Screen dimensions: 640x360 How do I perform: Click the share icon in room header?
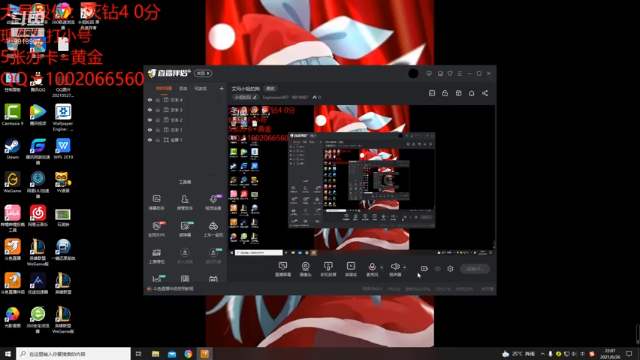(485, 93)
